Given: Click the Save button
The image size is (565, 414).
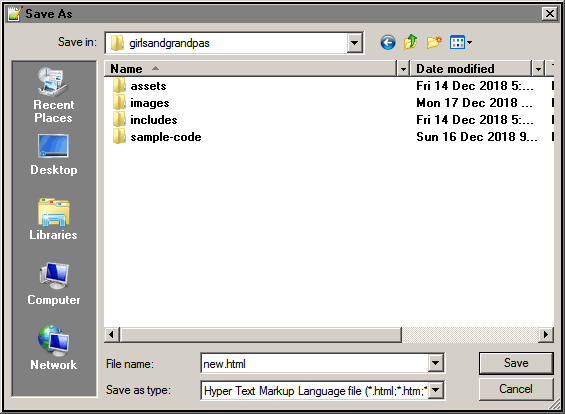Looking at the screenshot, I should tap(516, 363).
